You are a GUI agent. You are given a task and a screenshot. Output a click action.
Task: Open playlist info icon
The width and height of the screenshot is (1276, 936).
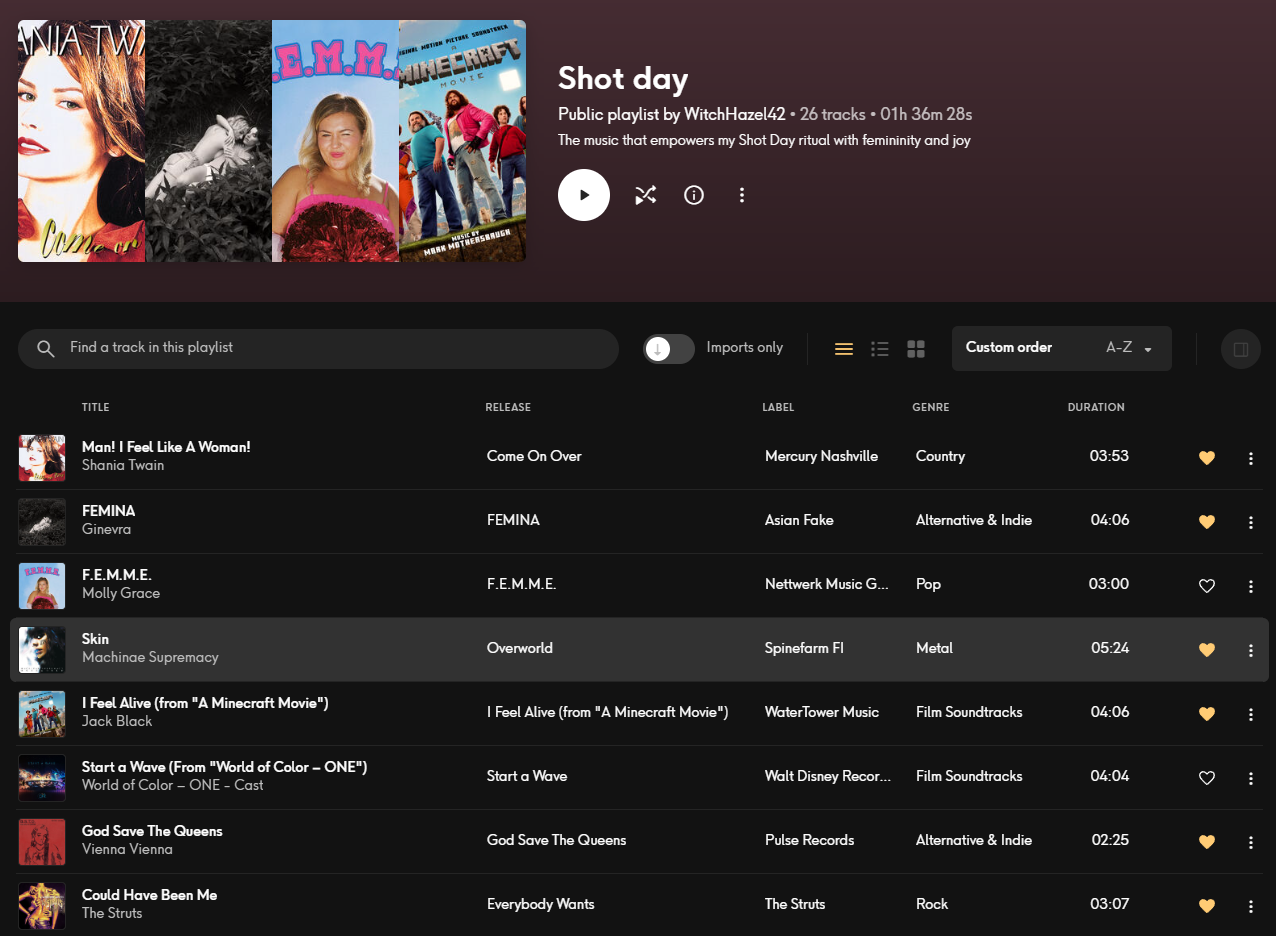coord(694,195)
